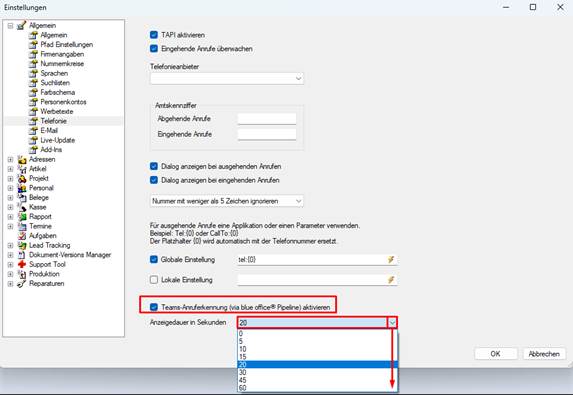
Task: Select 5 seconds in the dropdown list
Action: coord(317,341)
